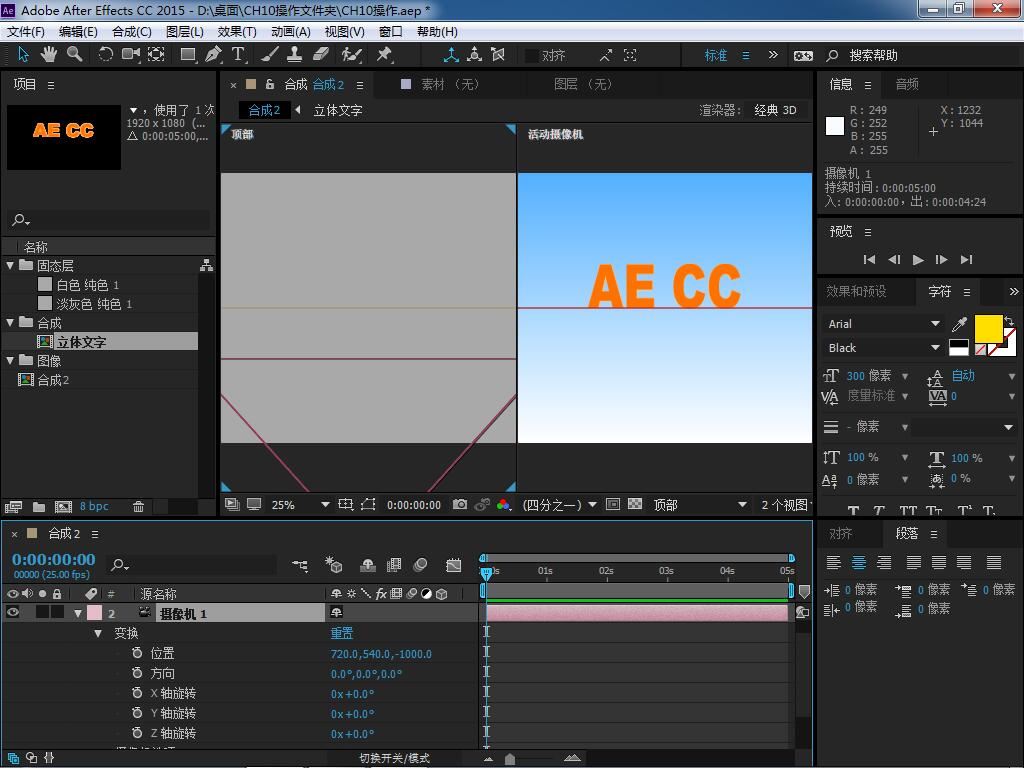This screenshot has width=1024, height=768.
Task: Click the 立体文字 breadcrumb in viewer
Action: tap(338, 110)
